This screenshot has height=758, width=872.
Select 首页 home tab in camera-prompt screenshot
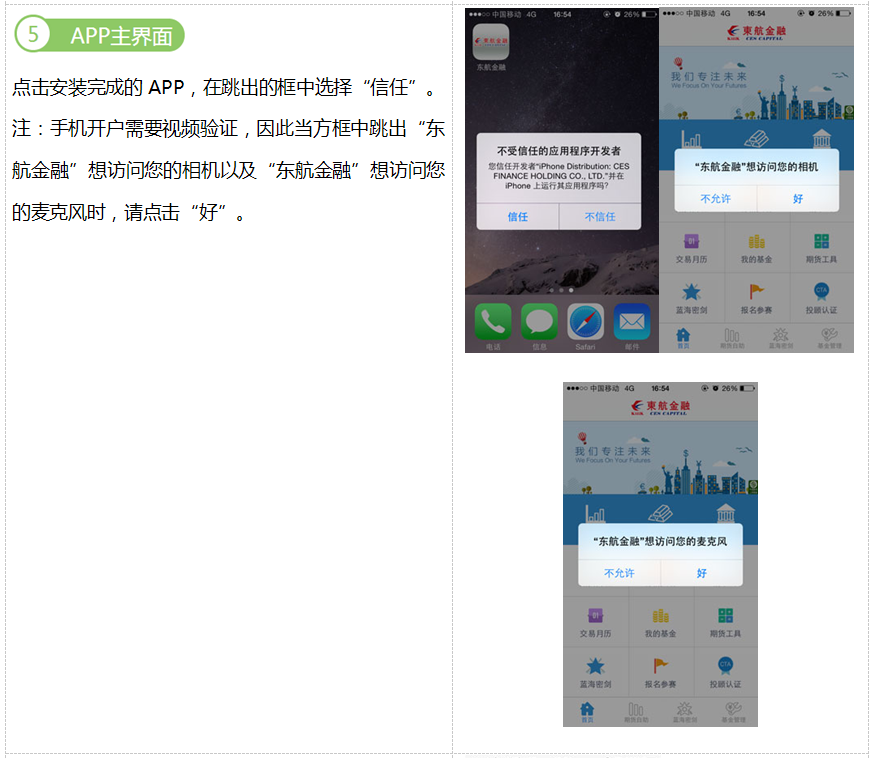point(683,338)
